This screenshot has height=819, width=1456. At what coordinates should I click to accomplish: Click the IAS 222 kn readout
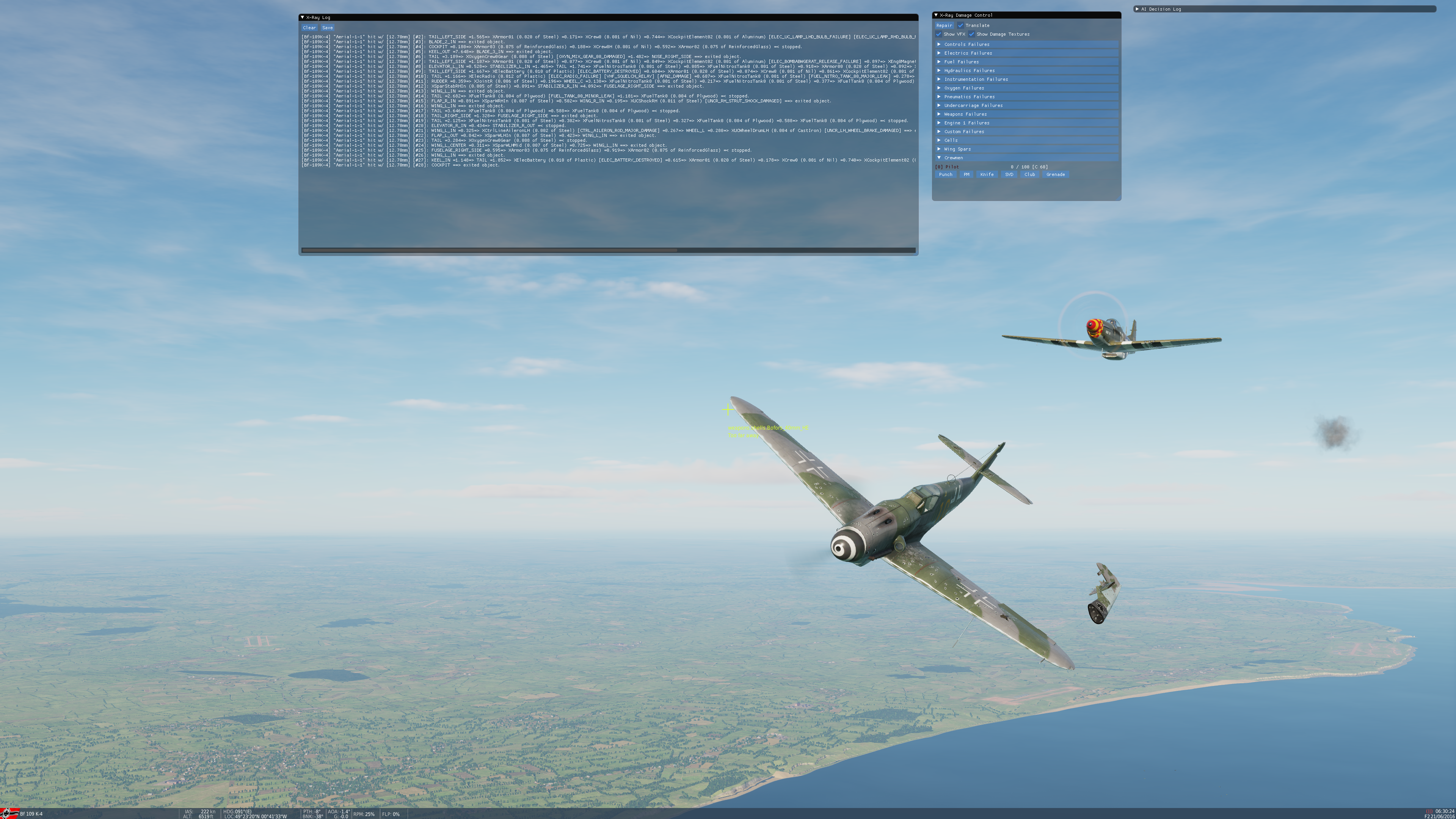[200, 812]
